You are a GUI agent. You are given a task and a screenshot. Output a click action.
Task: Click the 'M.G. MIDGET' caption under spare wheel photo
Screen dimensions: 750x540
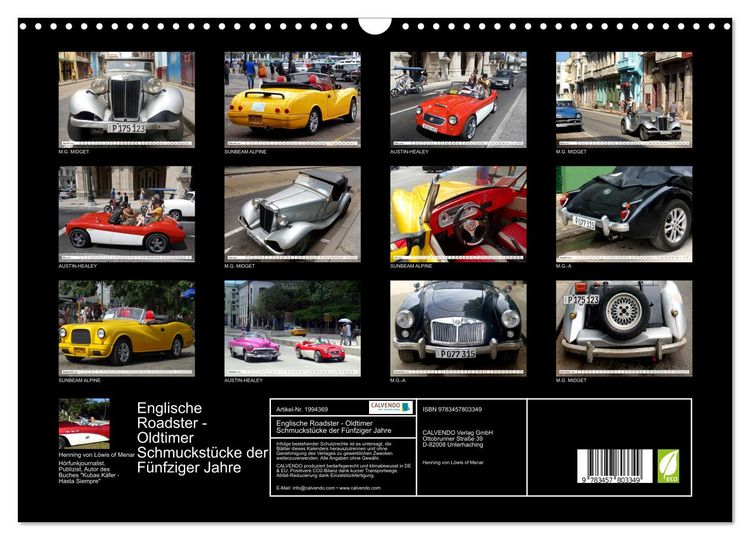[571, 380]
